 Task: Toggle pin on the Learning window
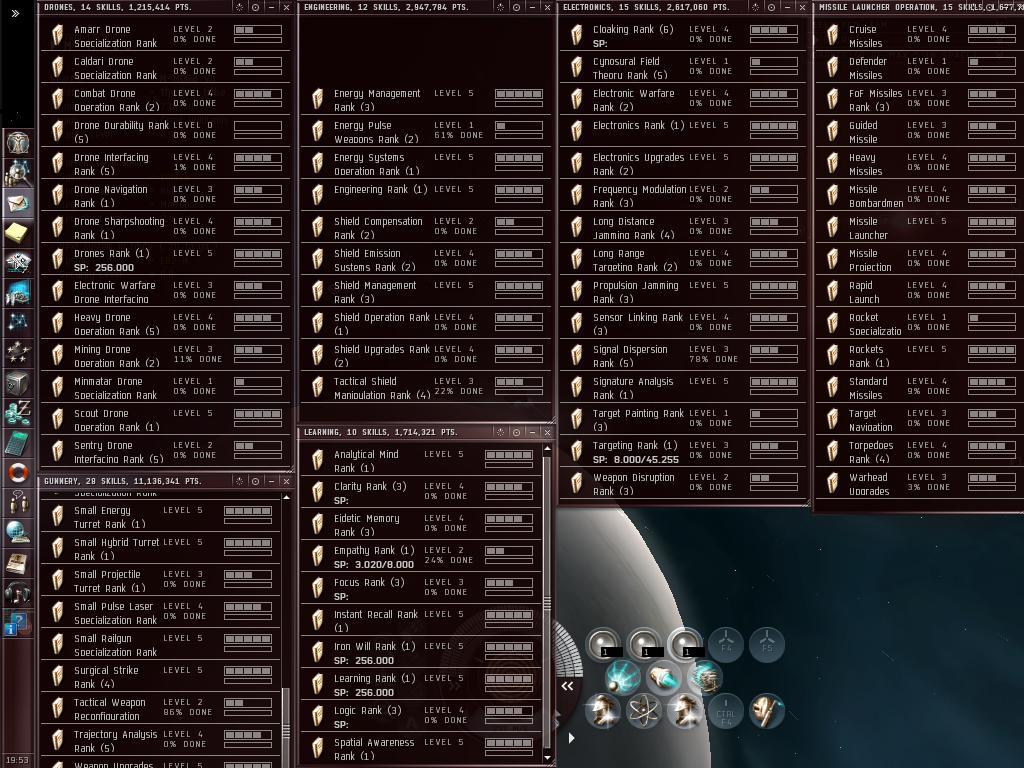pyautogui.click(x=501, y=432)
